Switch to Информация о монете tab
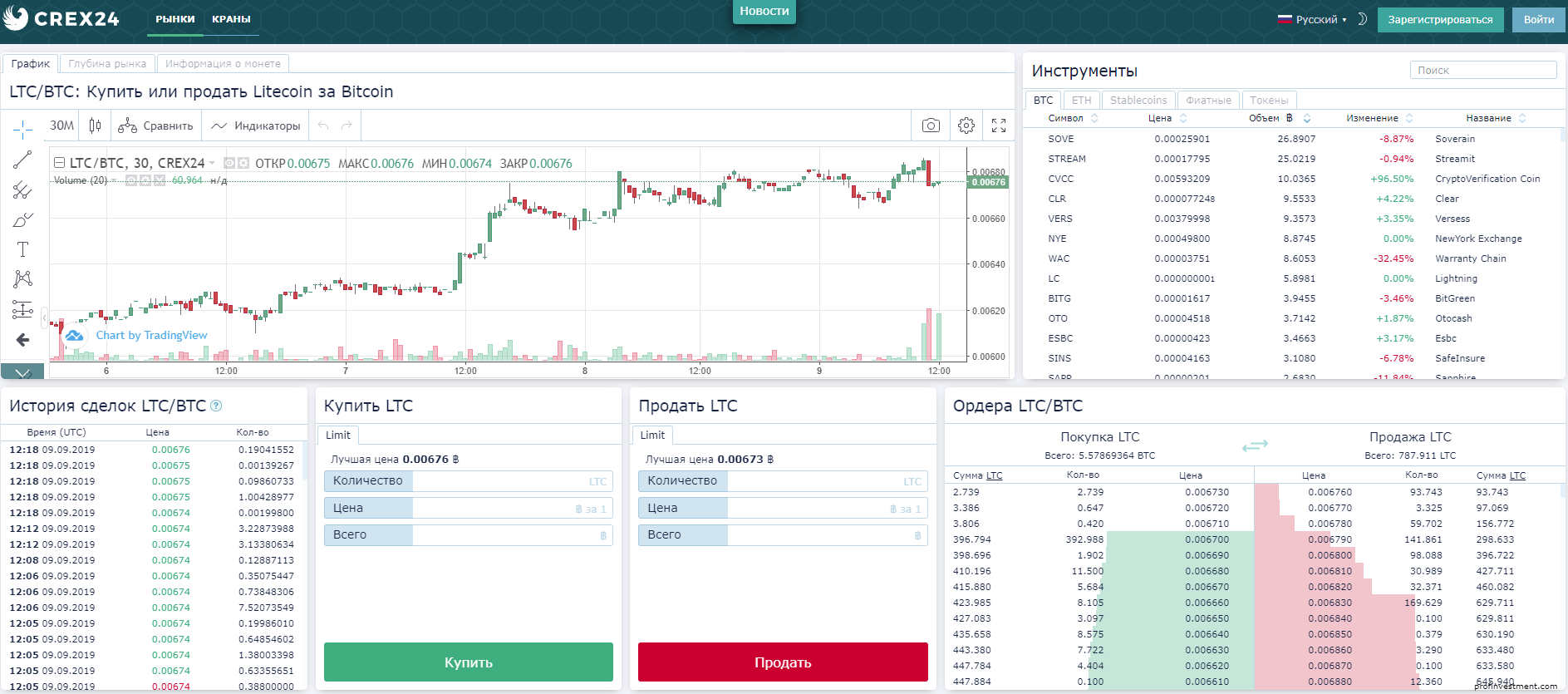Viewport: 1568px width, 694px height. (223, 64)
